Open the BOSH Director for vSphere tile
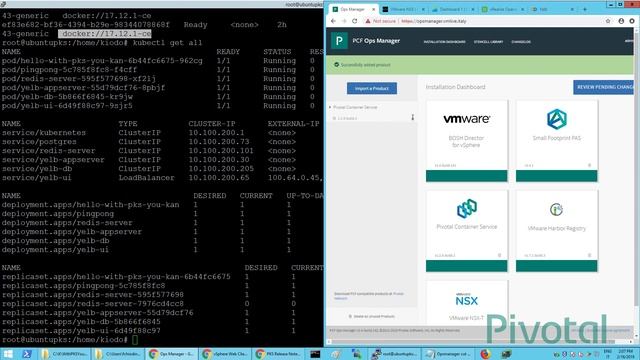The image size is (640, 360). pyautogui.click(x=467, y=140)
